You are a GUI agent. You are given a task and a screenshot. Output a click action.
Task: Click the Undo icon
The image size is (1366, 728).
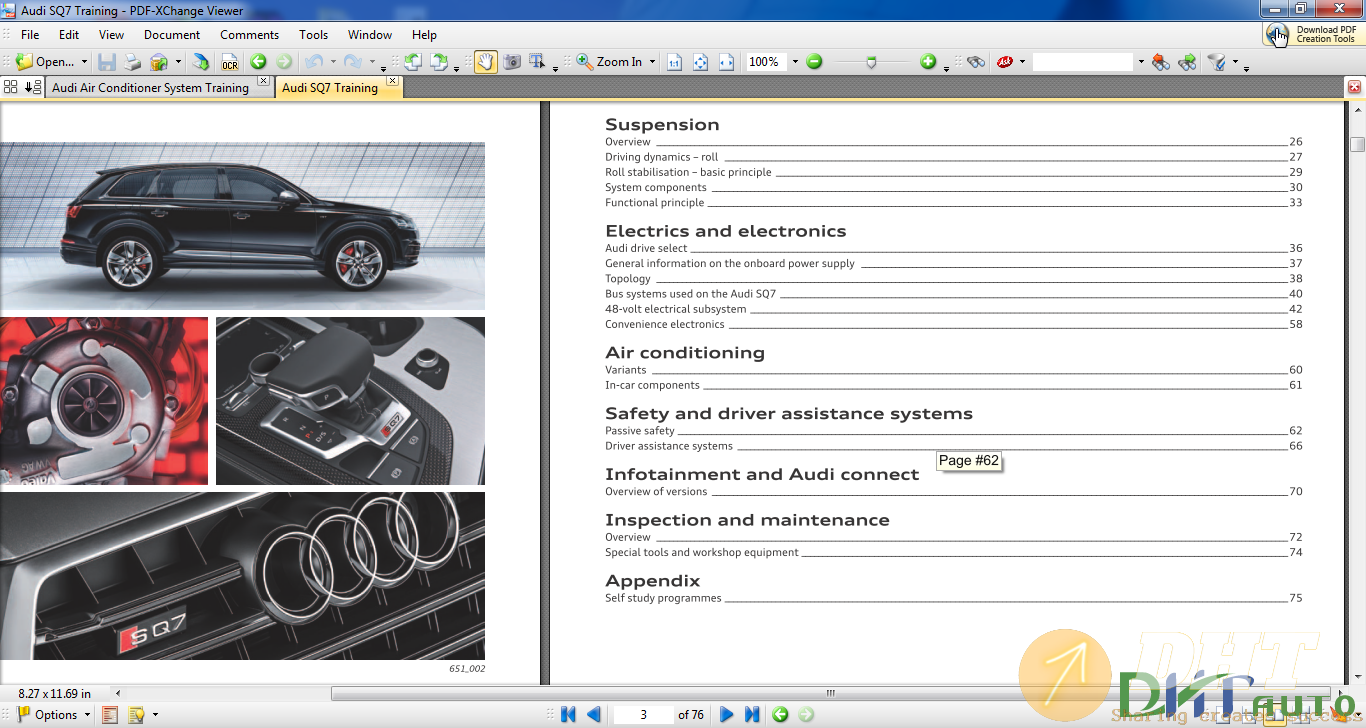click(x=314, y=62)
